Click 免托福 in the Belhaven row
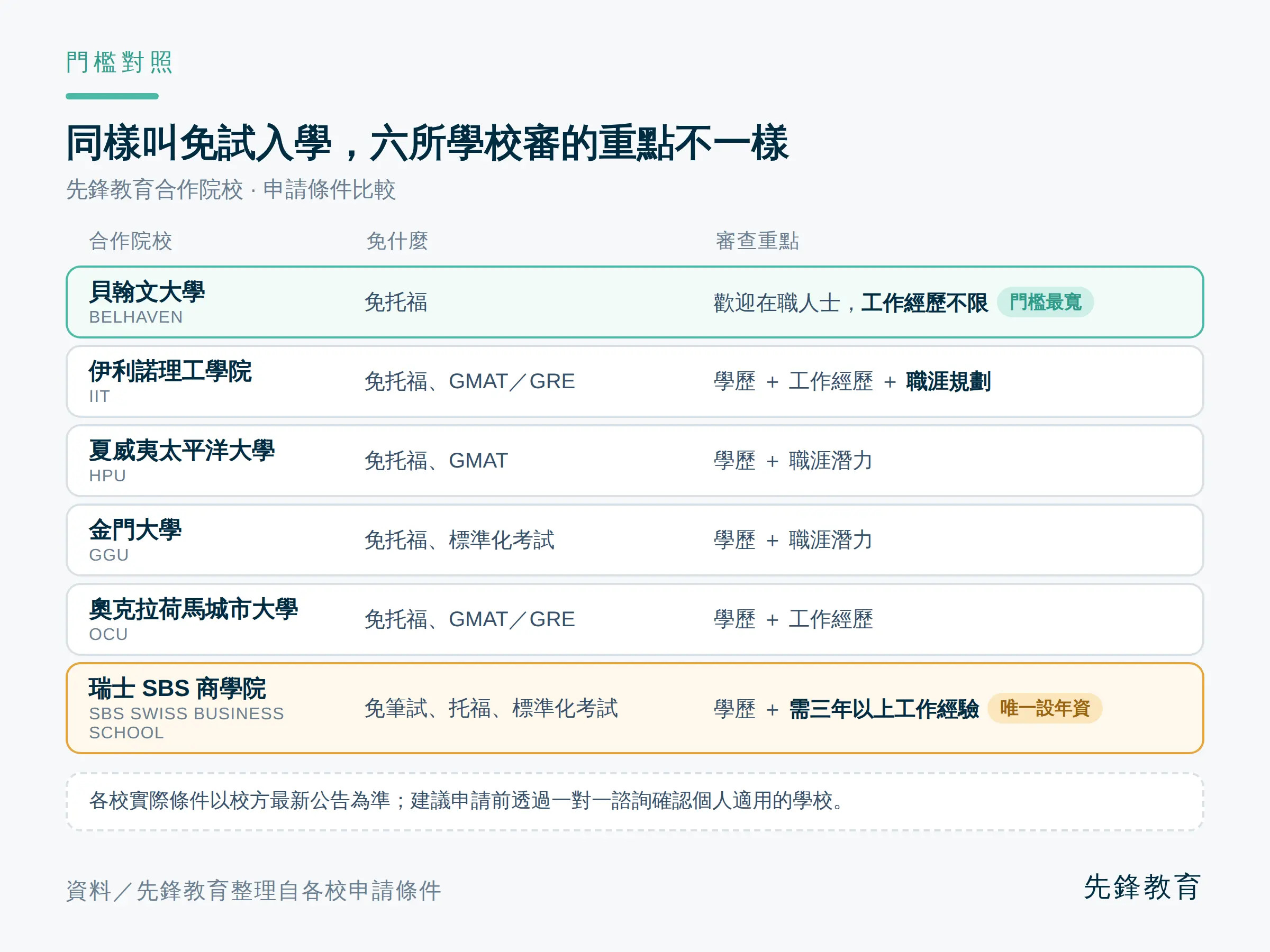Image resolution: width=1270 pixels, height=952 pixels. coord(396,303)
